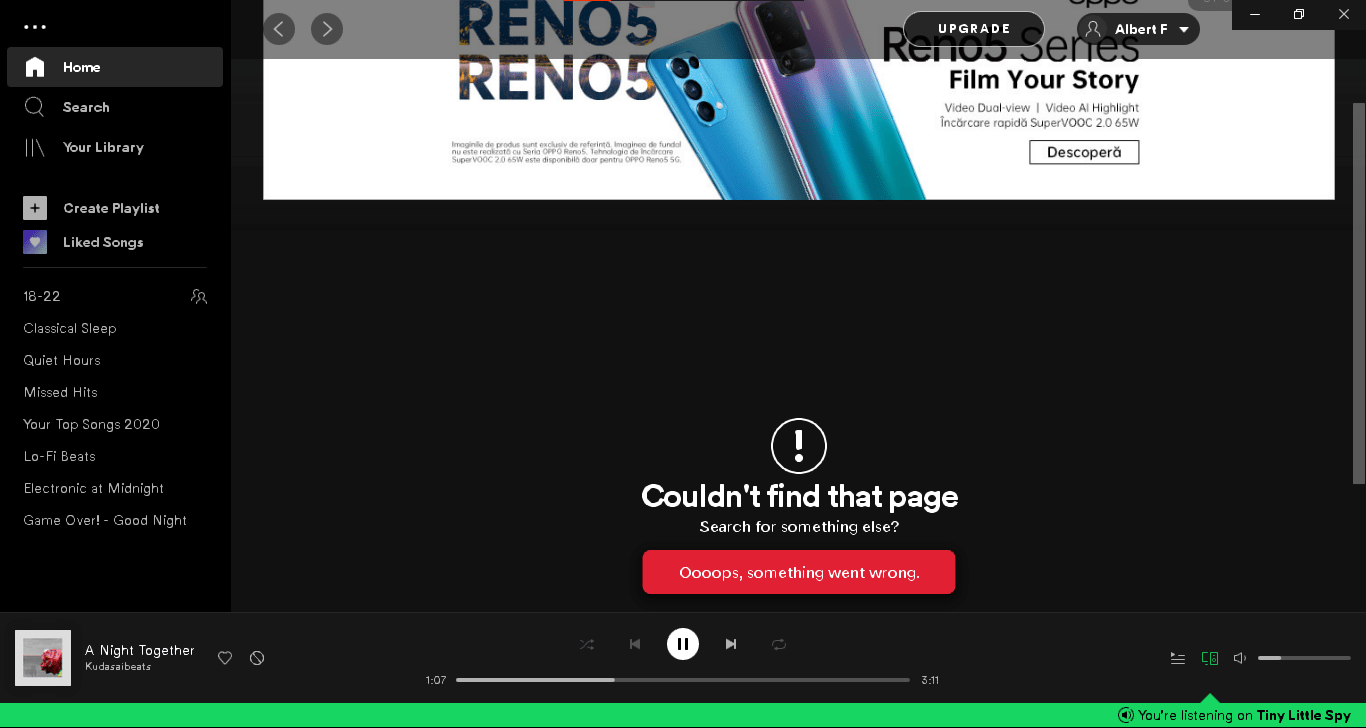Screen dimensions: 1366x728
Task: Open the play queue
Action: tap(1178, 658)
